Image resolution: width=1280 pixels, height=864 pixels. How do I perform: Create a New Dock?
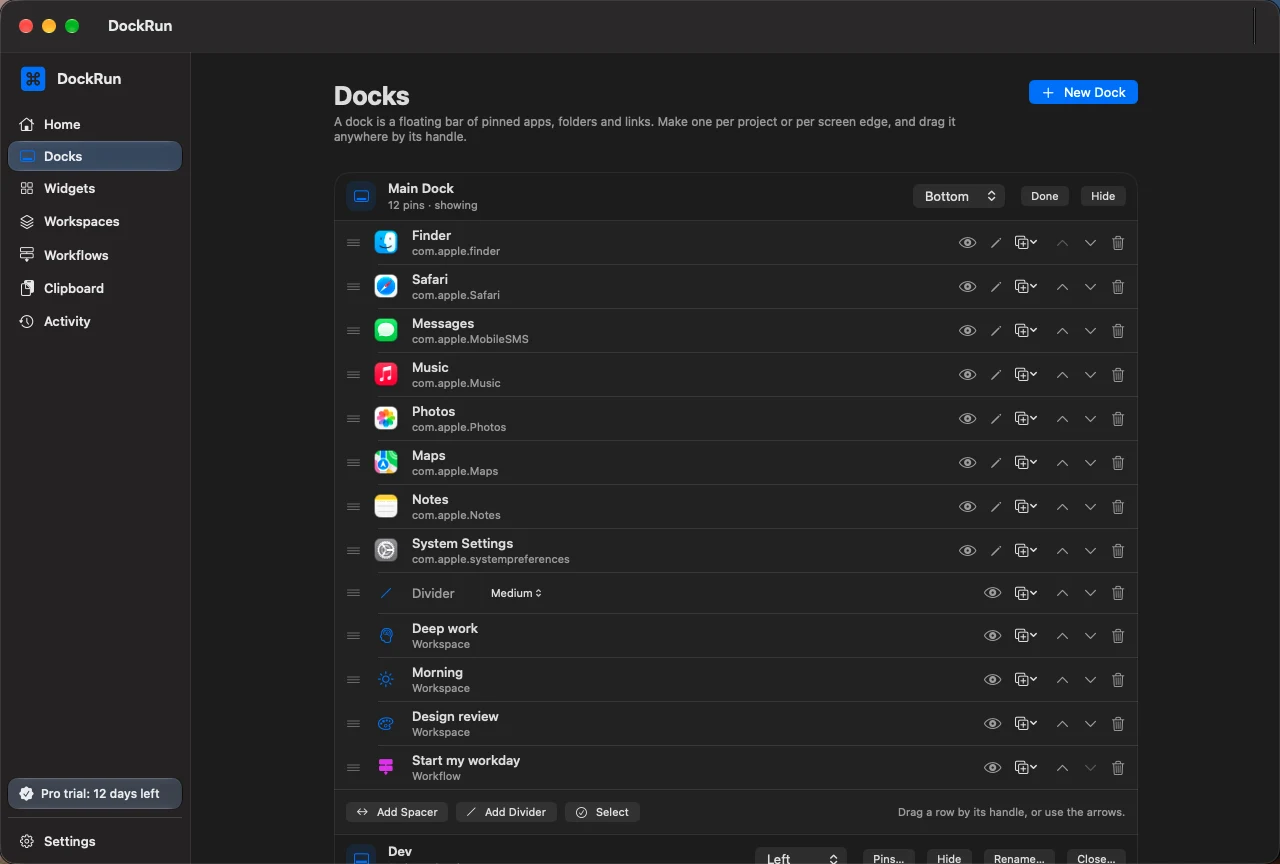pyautogui.click(x=1083, y=92)
